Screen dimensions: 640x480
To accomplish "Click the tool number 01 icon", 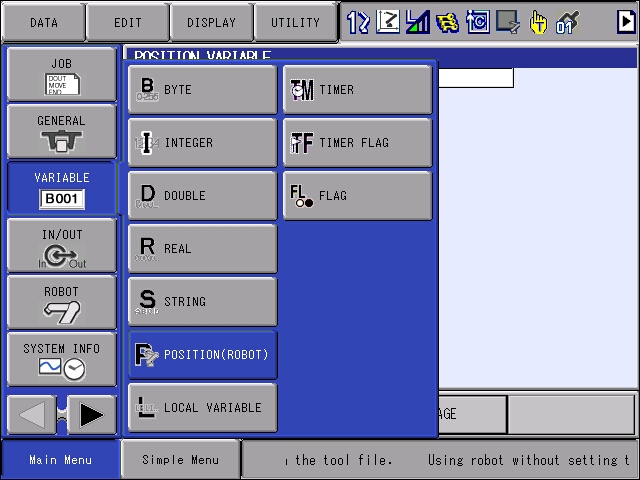I will coord(567,22).
